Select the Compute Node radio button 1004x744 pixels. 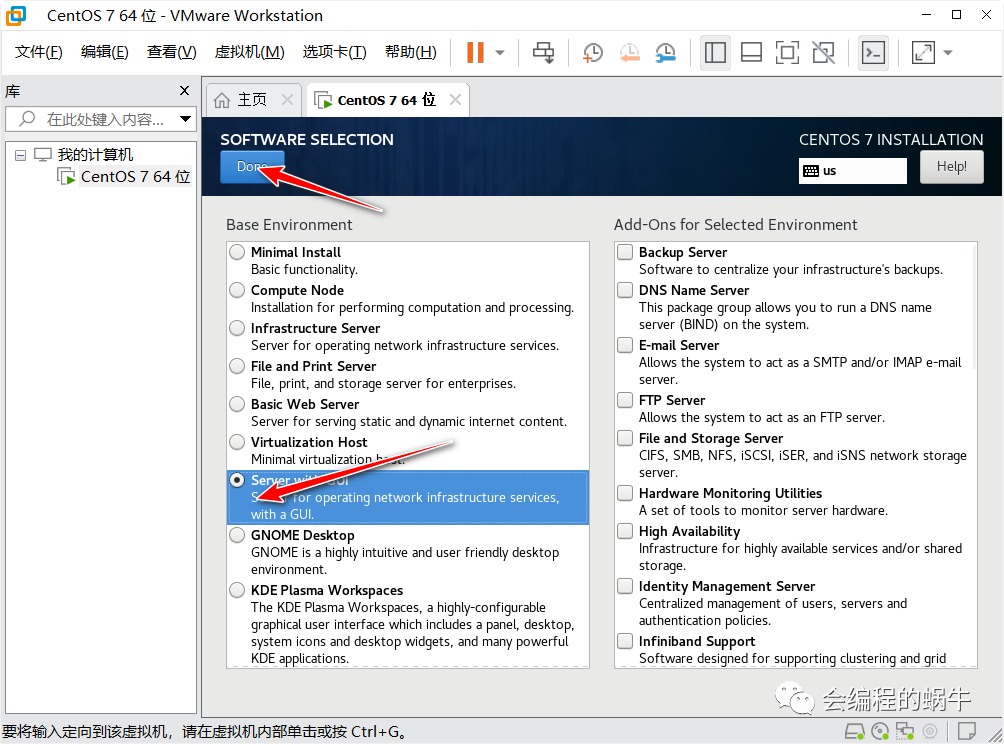coord(237,290)
